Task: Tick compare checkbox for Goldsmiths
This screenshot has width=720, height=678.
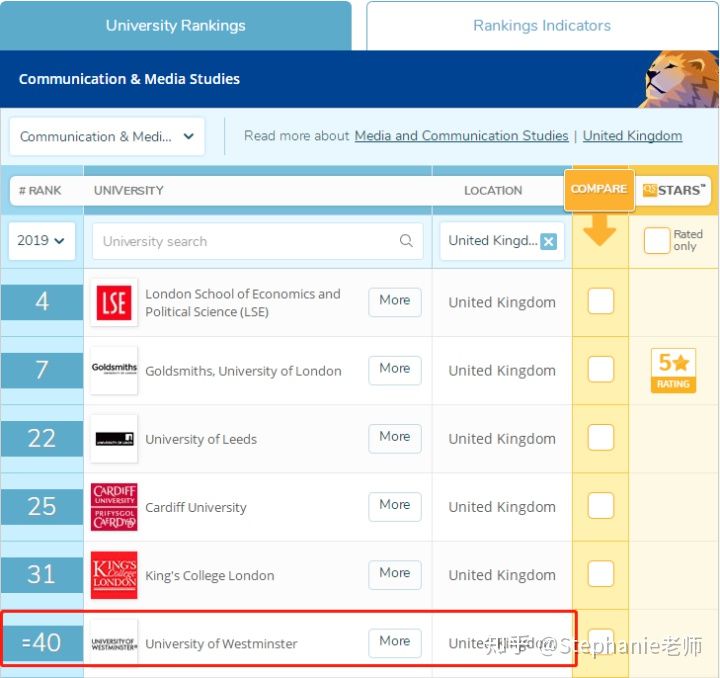Action: pos(601,369)
